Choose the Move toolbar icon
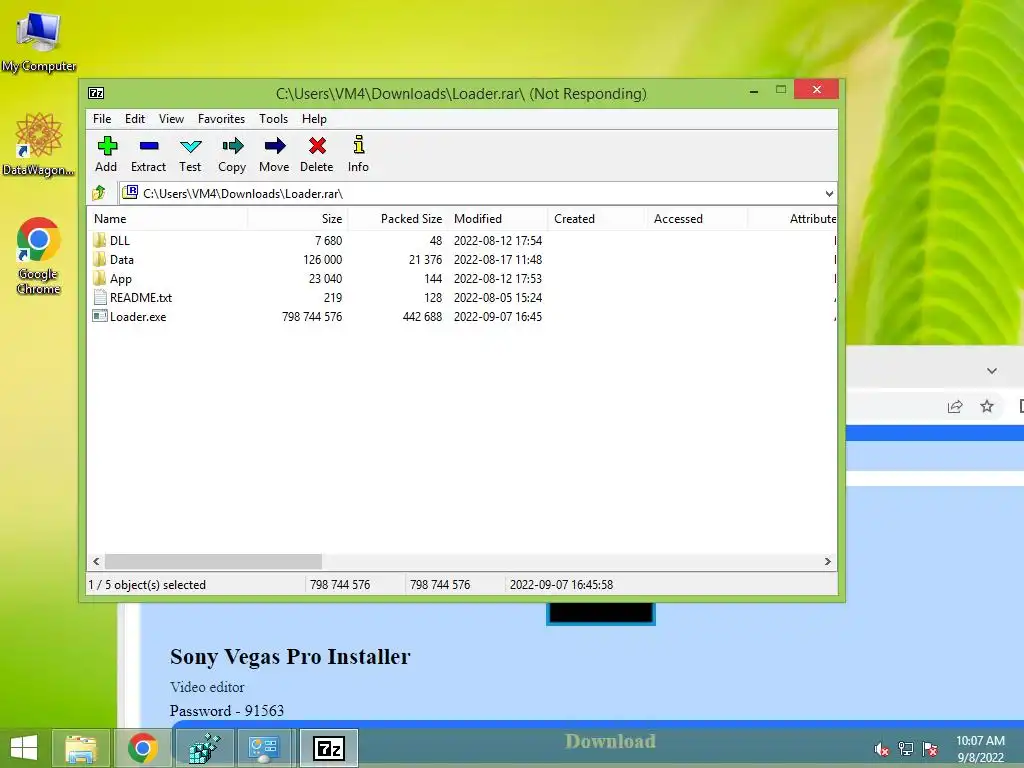1024x768 pixels. point(275,146)
